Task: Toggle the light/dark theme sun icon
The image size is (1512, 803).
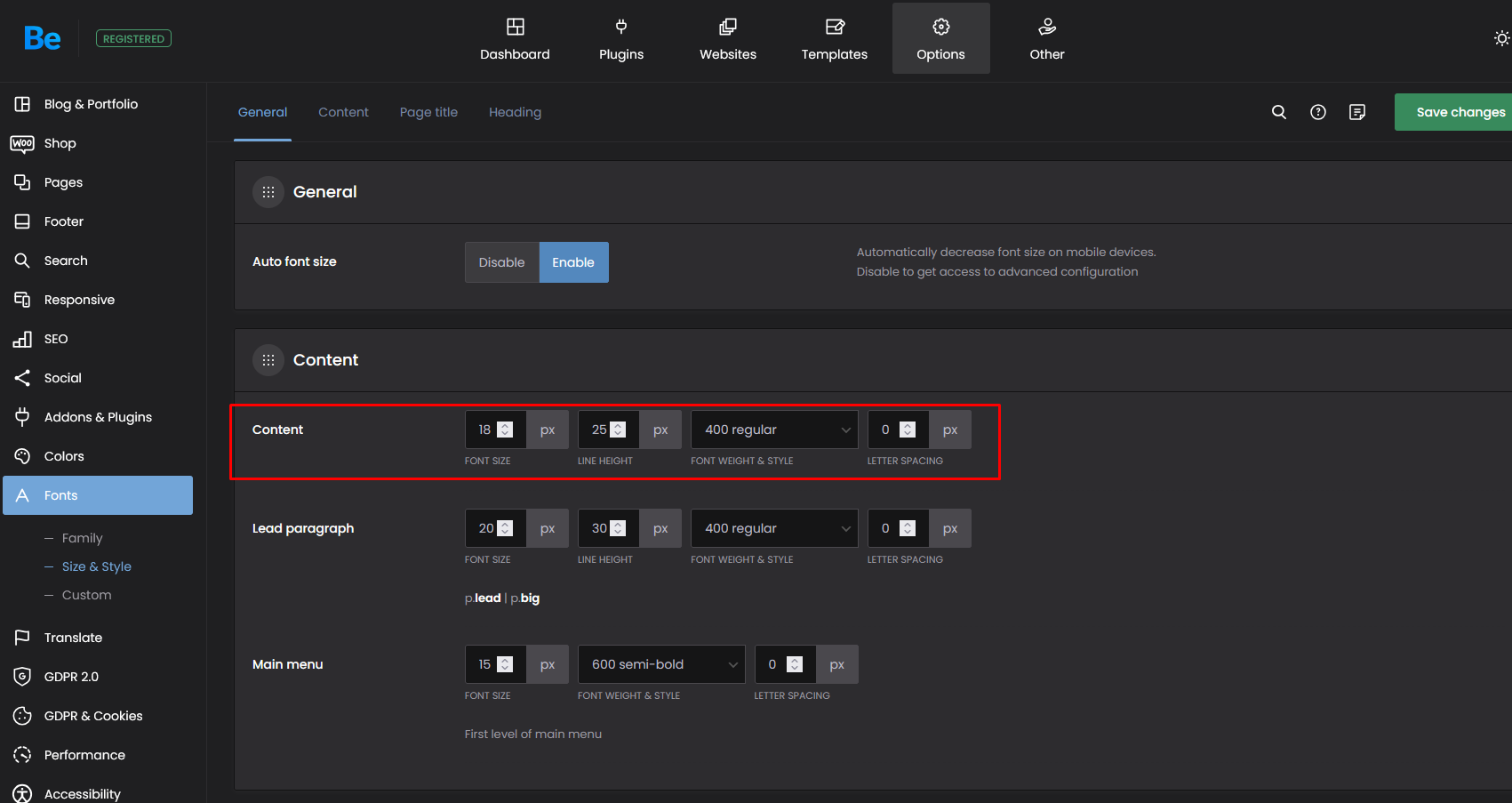Action: 1500,38
